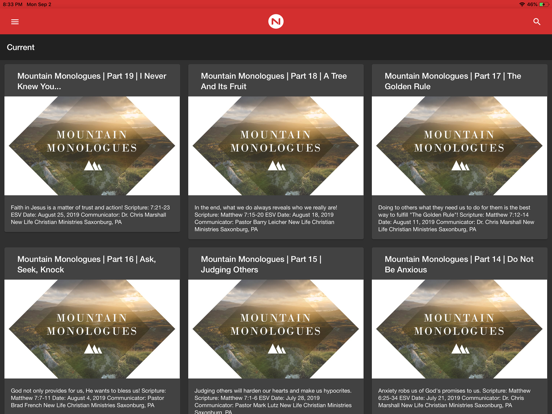552x414 pixels.
Task: Tap description 'Anxiety robs us of God's promises'
Action: click(454, 398)
